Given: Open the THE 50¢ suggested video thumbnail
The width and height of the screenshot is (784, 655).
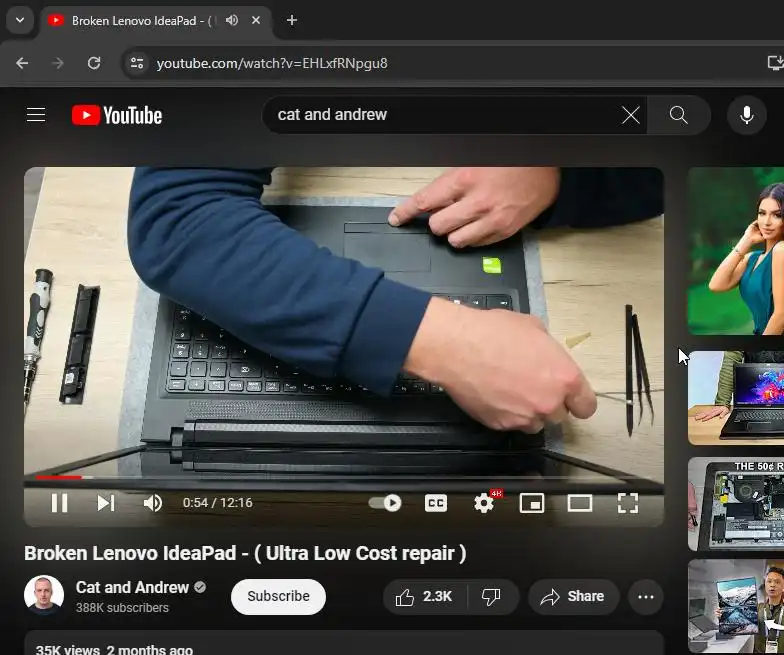Looking at the screenshot, I should click(x=736, y=504).
